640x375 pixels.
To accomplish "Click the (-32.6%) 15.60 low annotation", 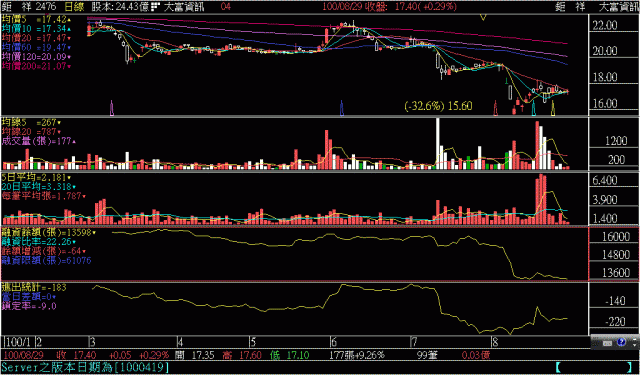I will click(x=438, y=106).
